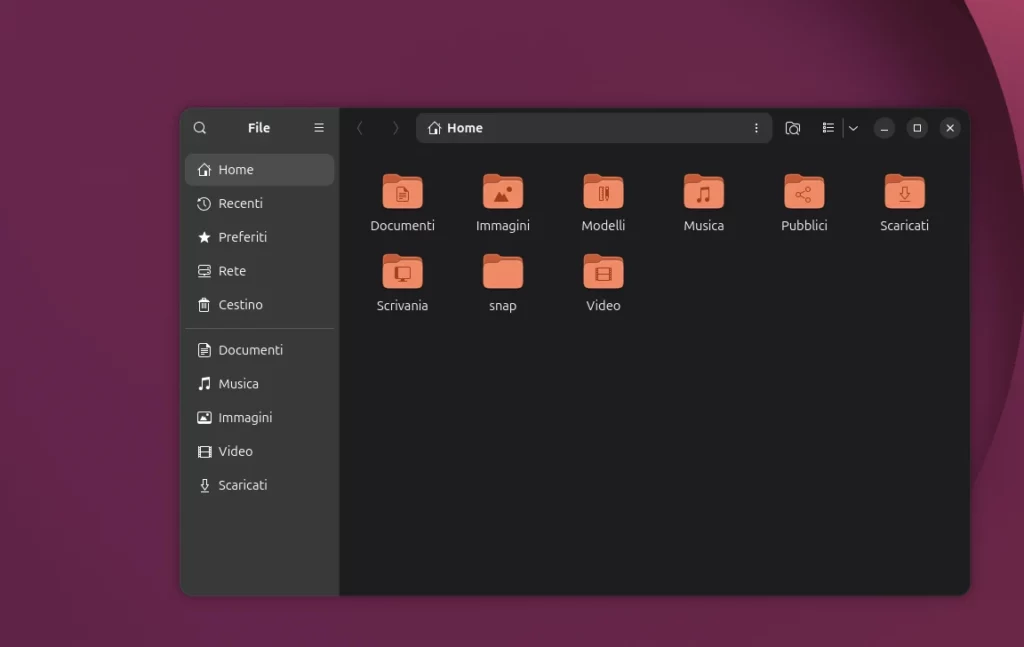Open the Cestino trash
Image resolution: width=1024 pixels, height=647 pixels.
(239, 305)
